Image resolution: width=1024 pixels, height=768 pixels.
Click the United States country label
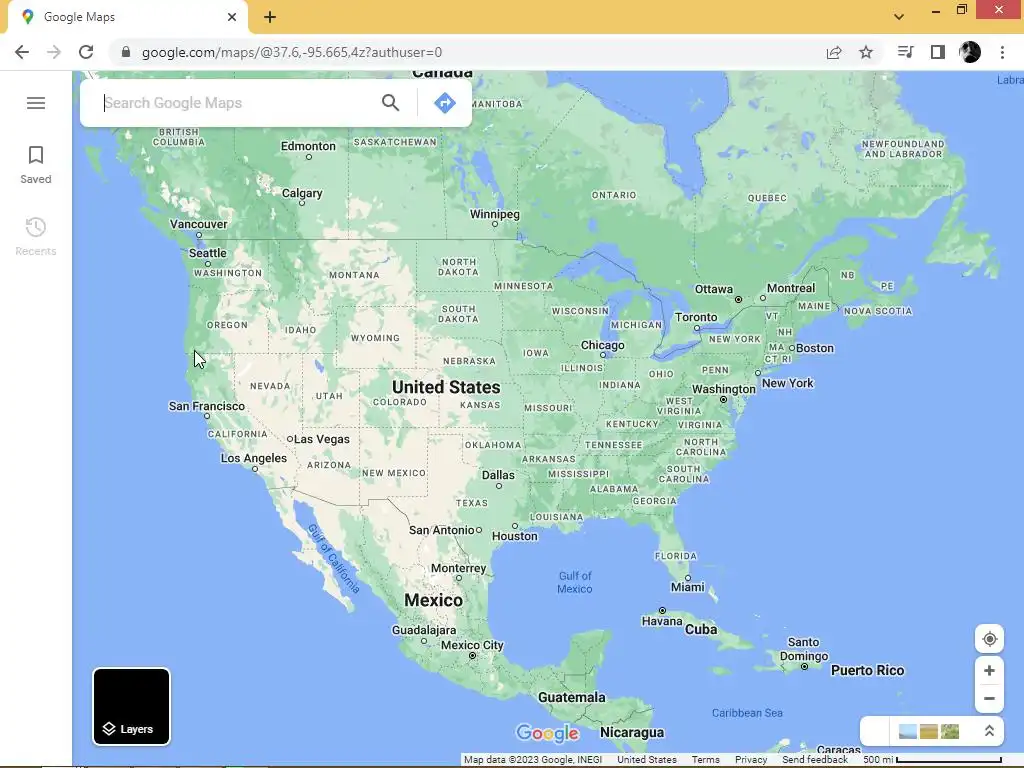446,387
